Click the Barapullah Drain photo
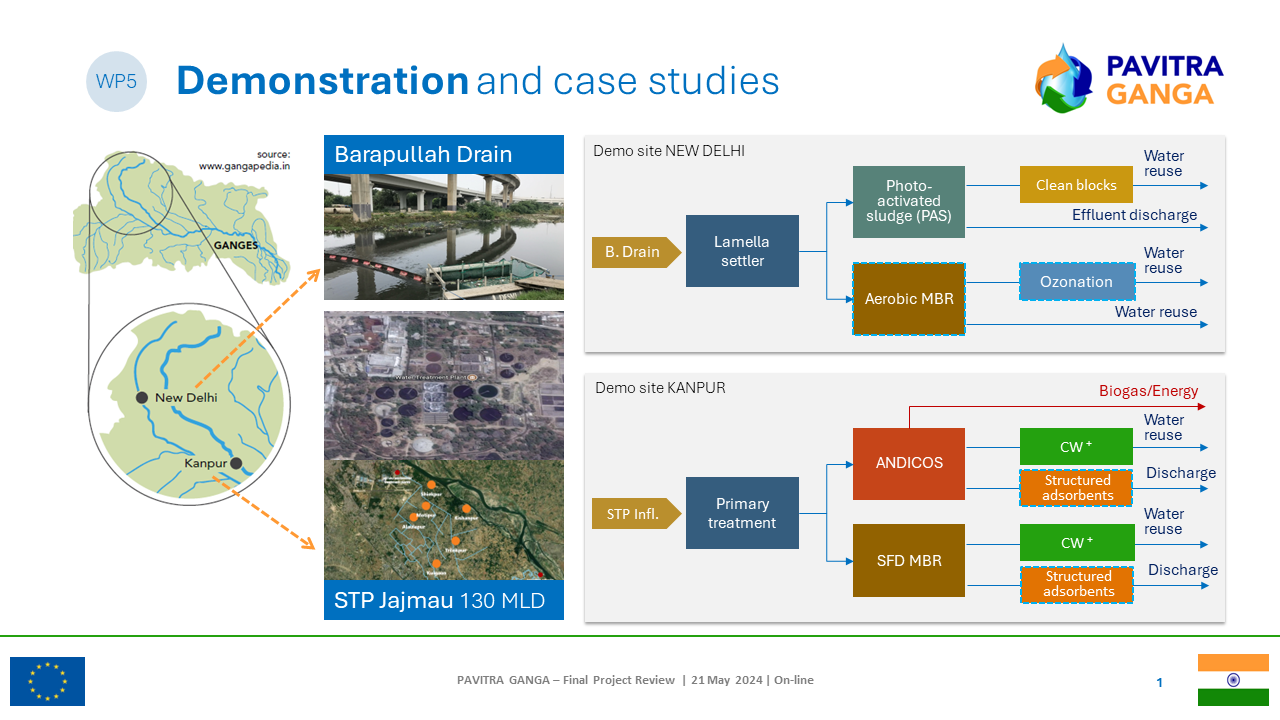This screenshot has width=1280, height=720. point(443,237)
